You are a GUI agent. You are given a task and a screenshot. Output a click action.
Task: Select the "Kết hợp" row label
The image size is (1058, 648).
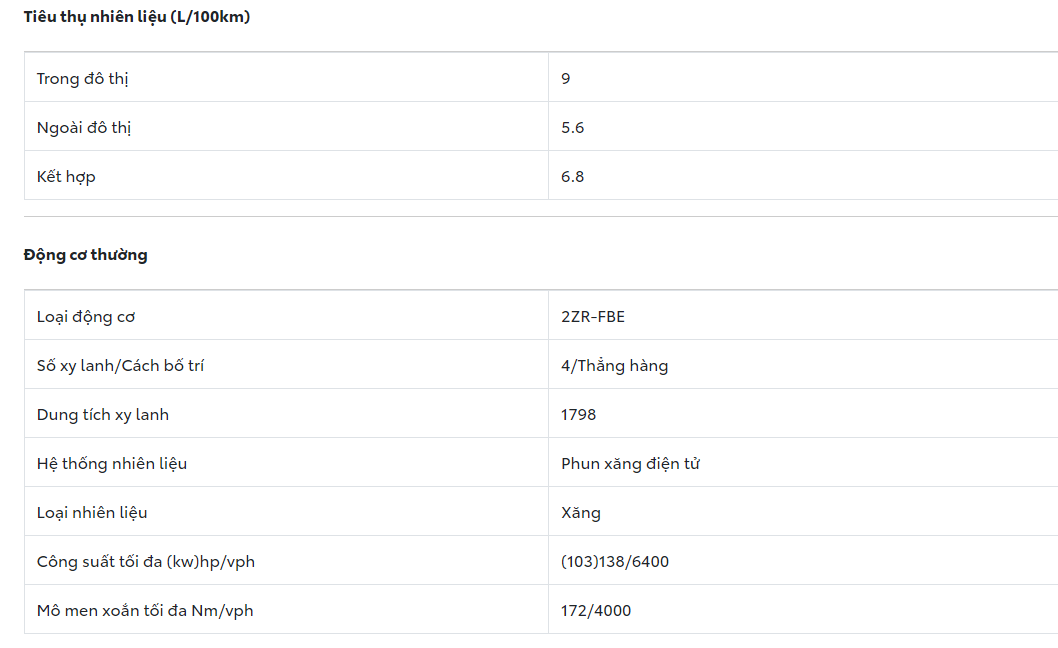point(66,176)
